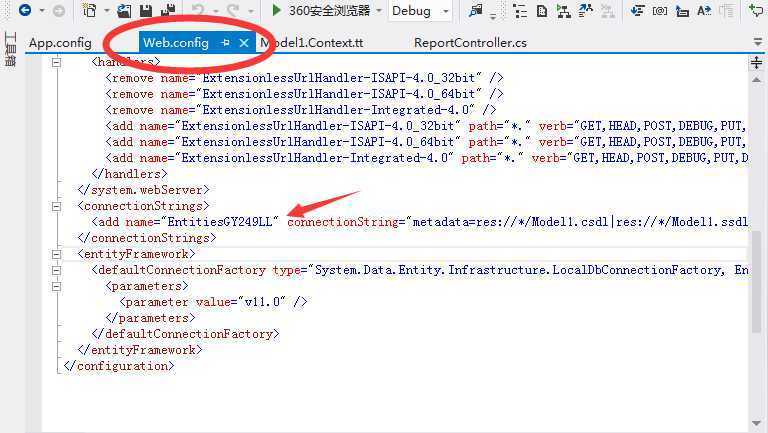This screenshot has width=768, height=433.
Task: Click the Save toolbar icon
Action: click(146, 10)
